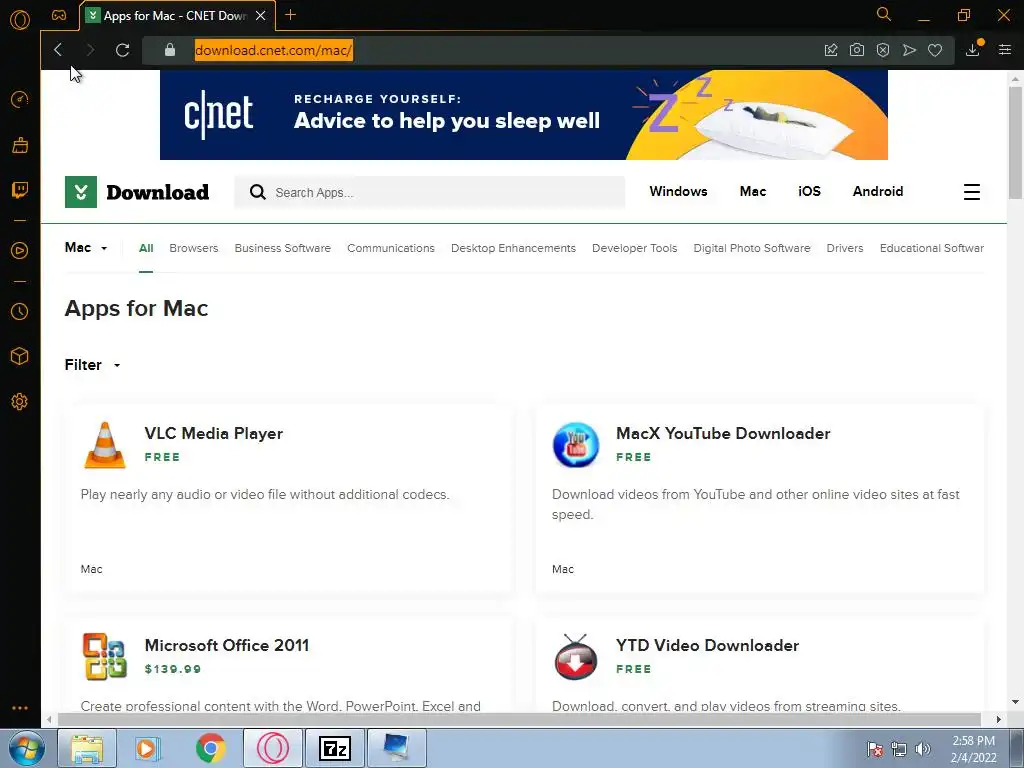Viewport: 1024px width, 768px height.
Task: Click the YTD Video Downloader icon
Action: point(575,657)
